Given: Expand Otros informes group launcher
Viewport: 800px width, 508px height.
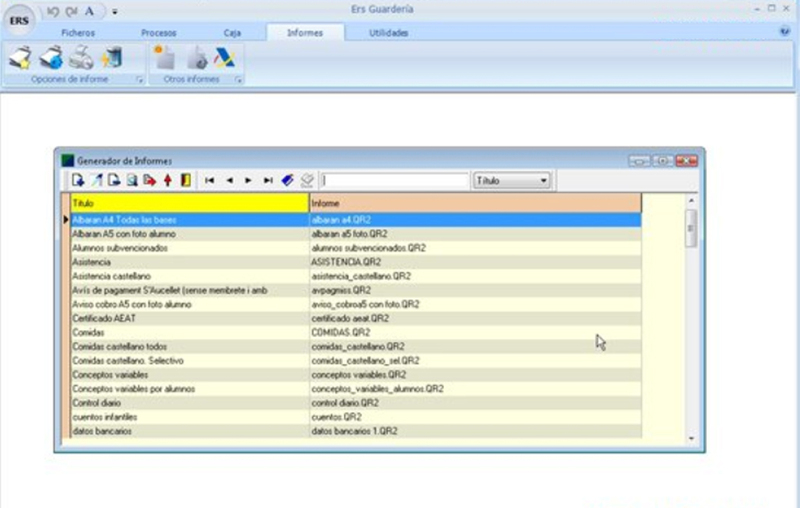Looking at the screenshot, I should [x=238, y=80].
